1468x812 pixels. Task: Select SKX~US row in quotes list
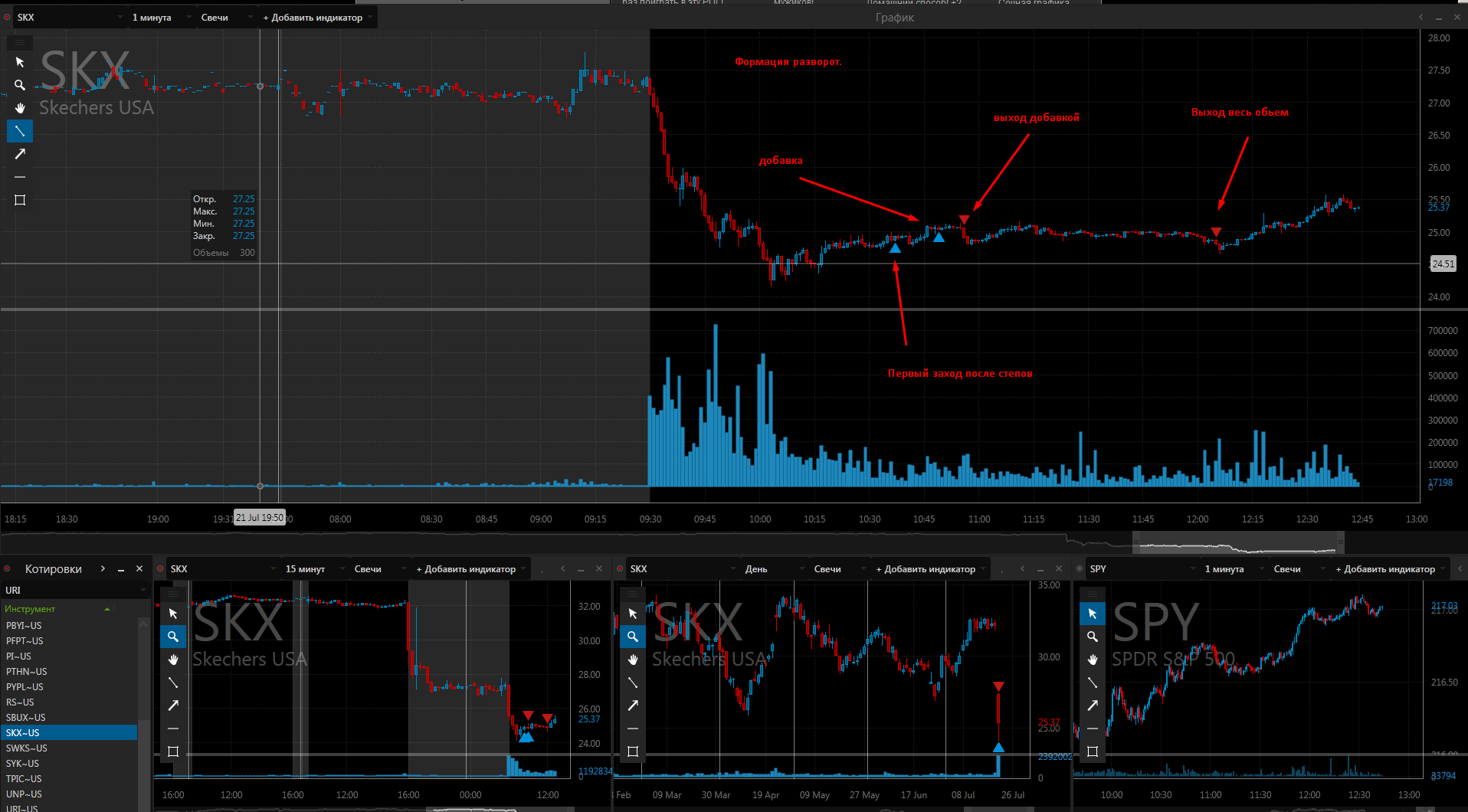pos(69,732)
